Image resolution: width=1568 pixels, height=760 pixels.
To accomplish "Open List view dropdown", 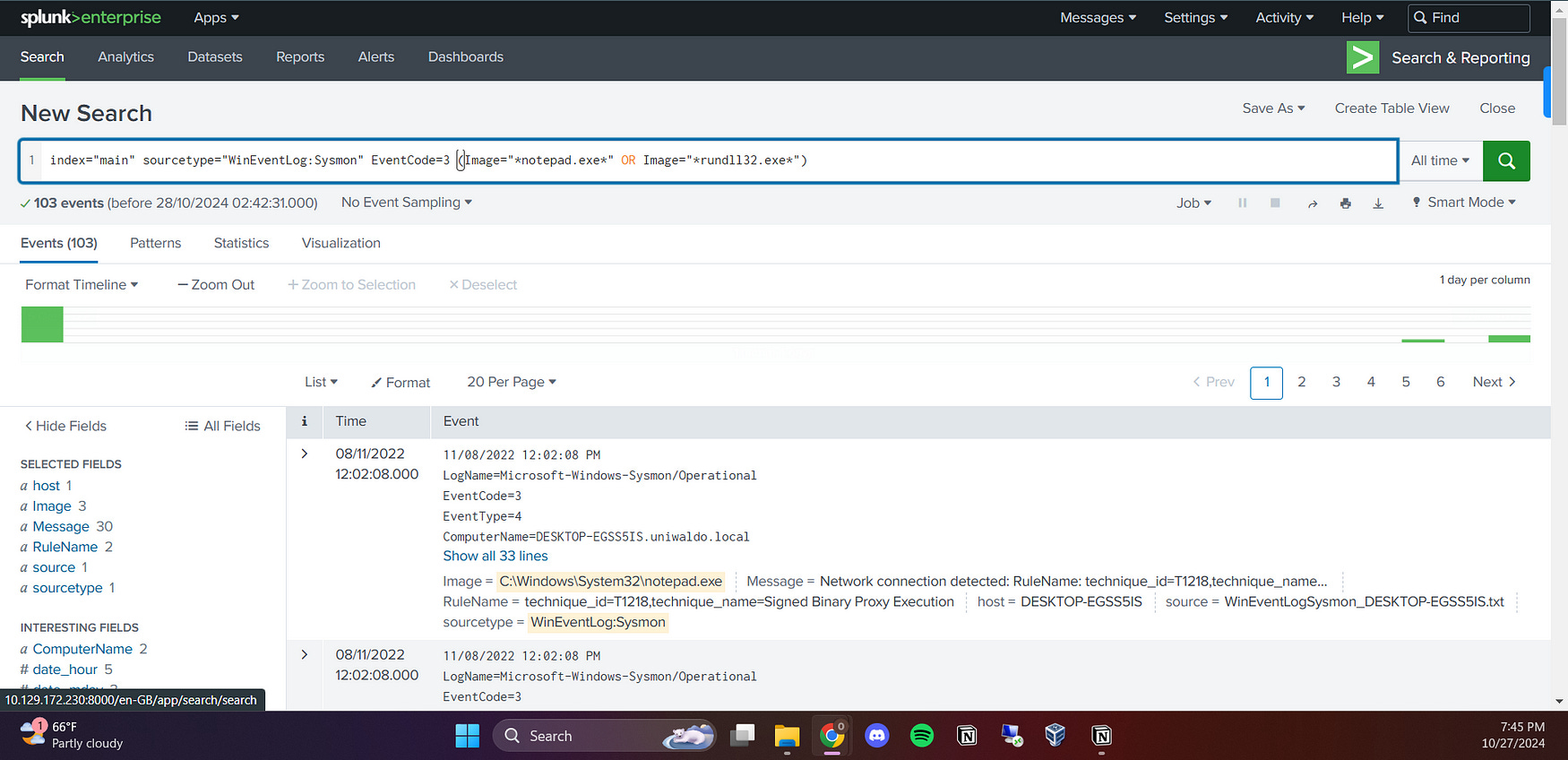I will click(321, 382).
